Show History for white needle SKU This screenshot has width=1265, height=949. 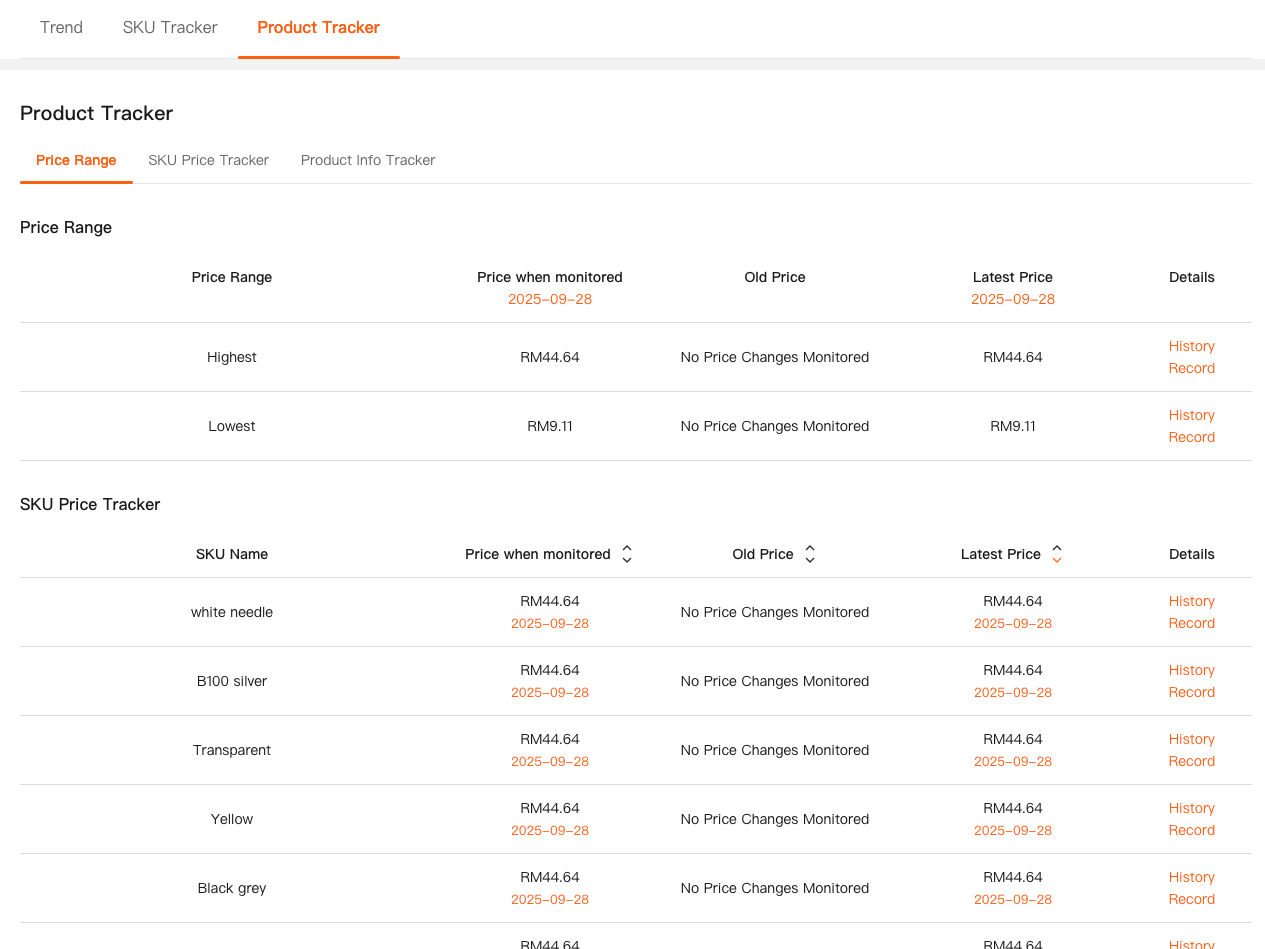[x=1191, y=601]
